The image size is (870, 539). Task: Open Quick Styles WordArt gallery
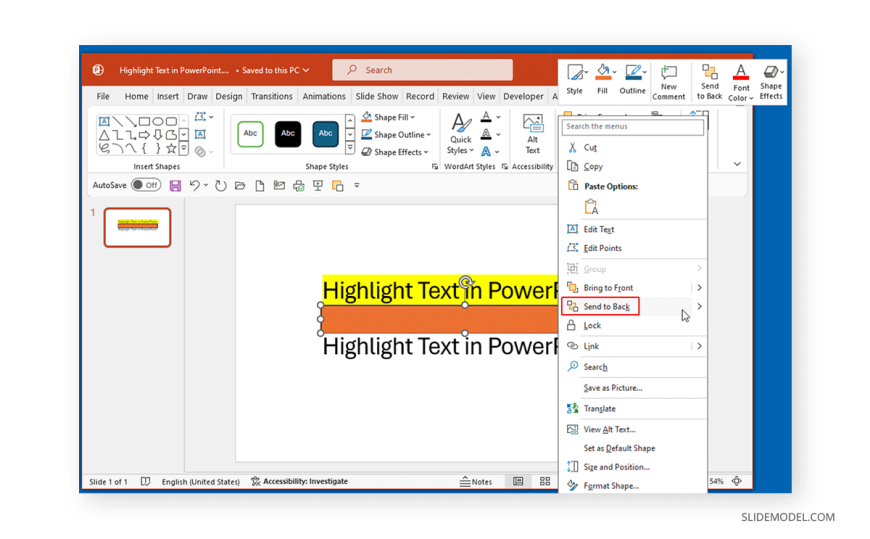click(461, 134)
